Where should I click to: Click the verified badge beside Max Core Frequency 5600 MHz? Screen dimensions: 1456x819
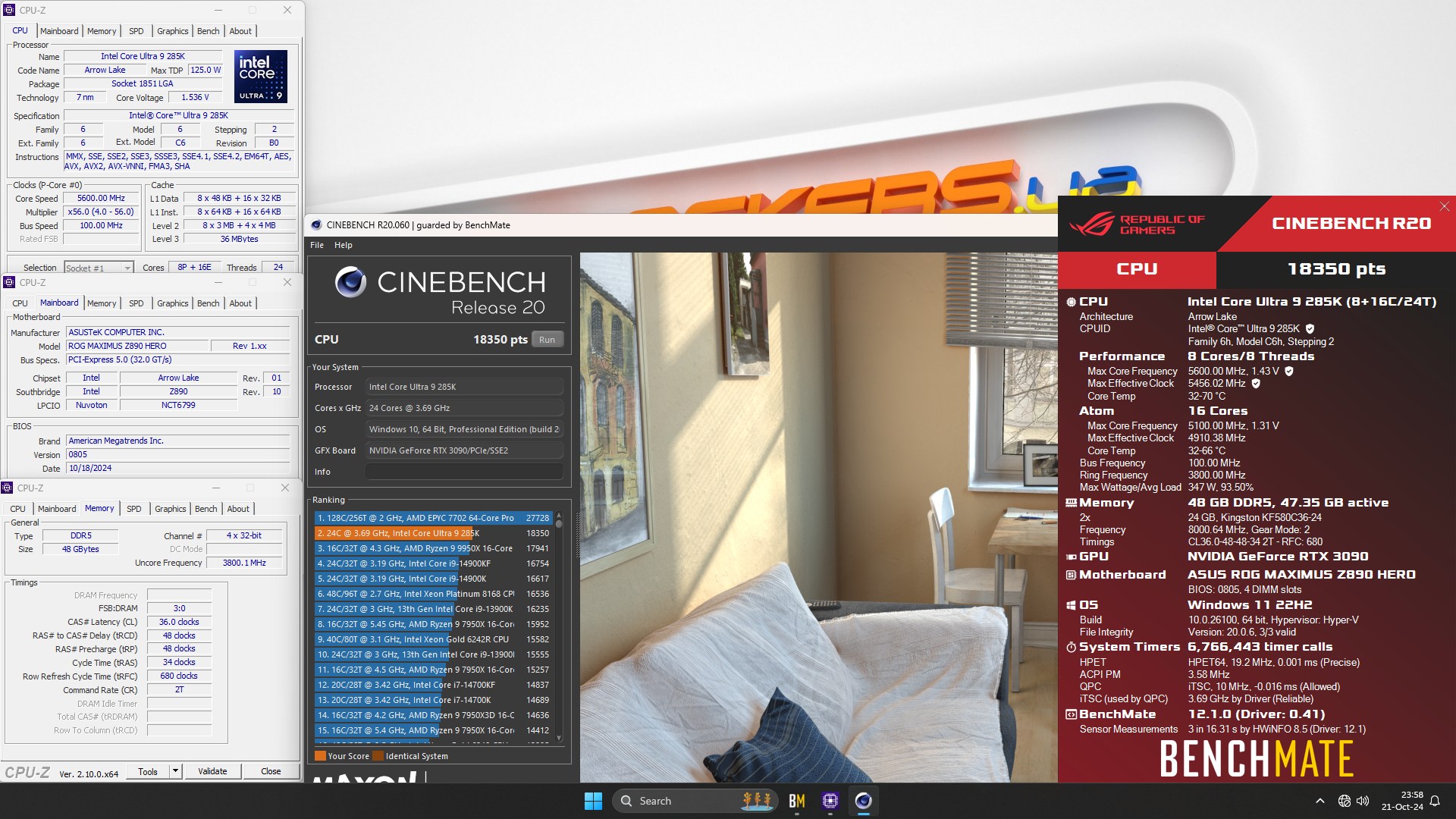tap(1289, 372)
